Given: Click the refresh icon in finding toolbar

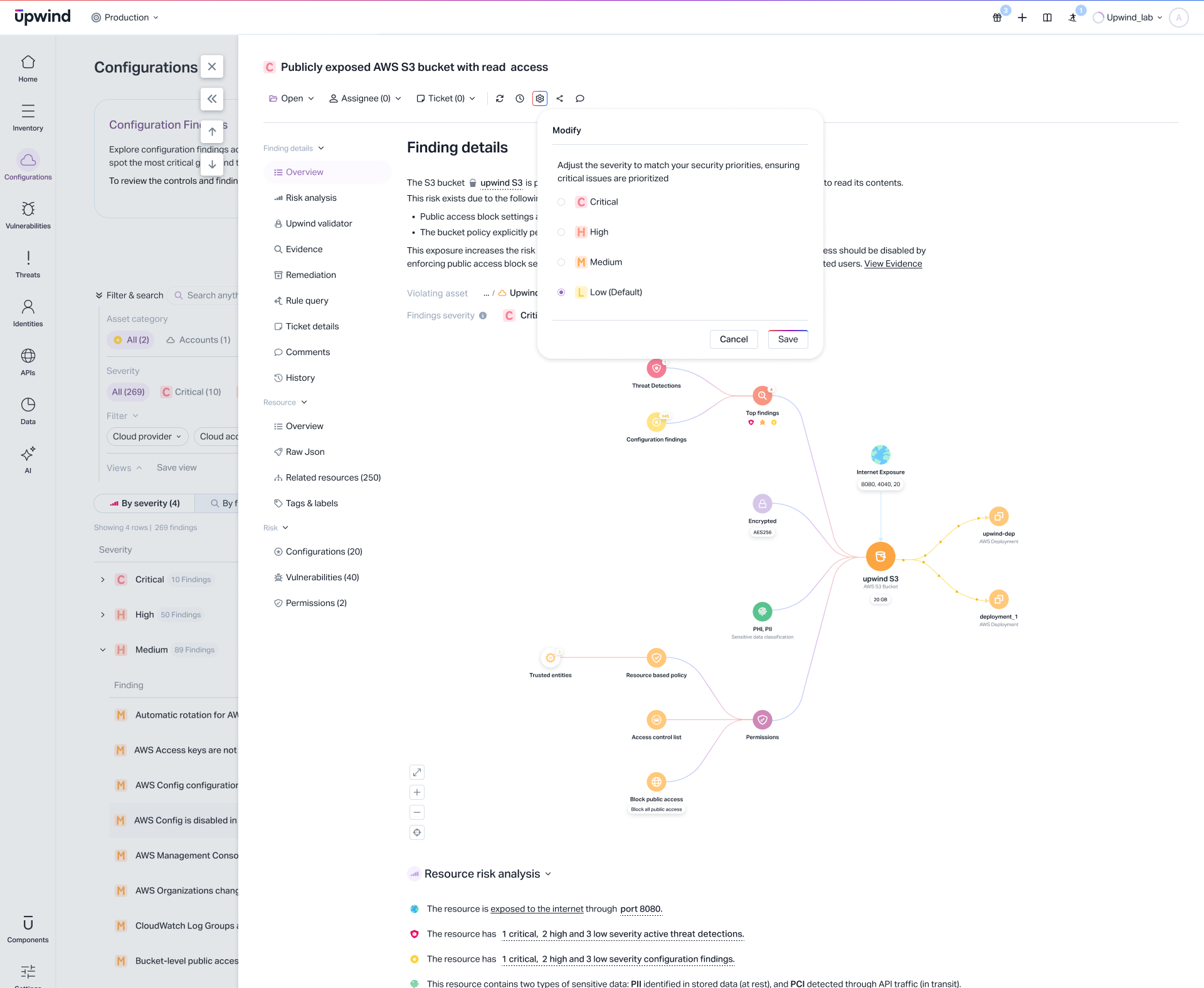Looking at the screenshot, I should pos(500,98).
